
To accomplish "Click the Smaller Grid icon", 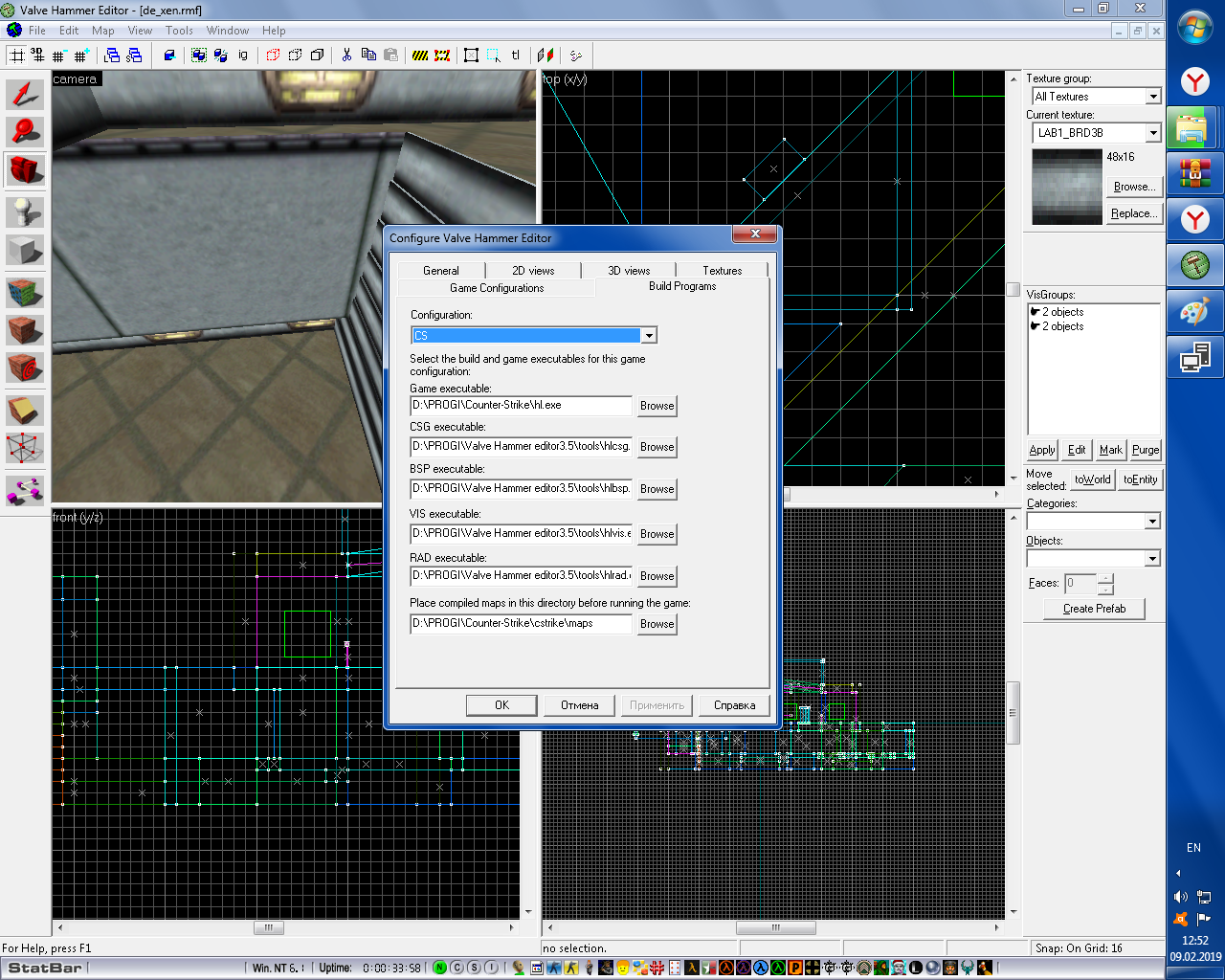I will tap(59, 56).
